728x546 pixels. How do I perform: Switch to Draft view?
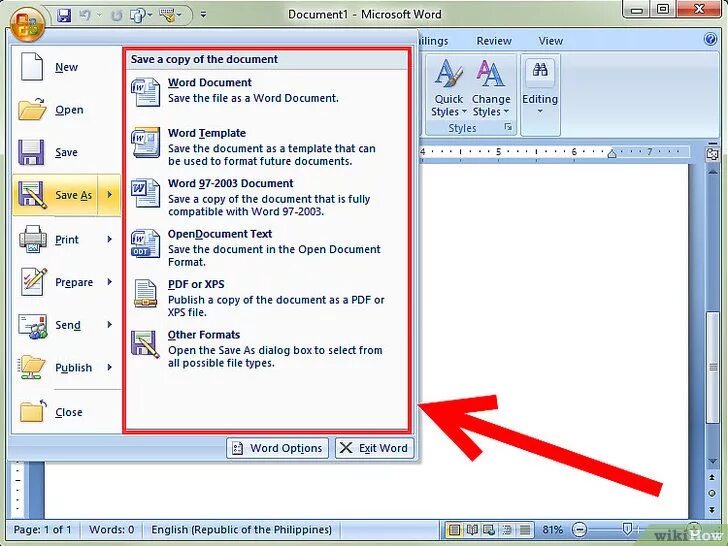click(525, 530)
